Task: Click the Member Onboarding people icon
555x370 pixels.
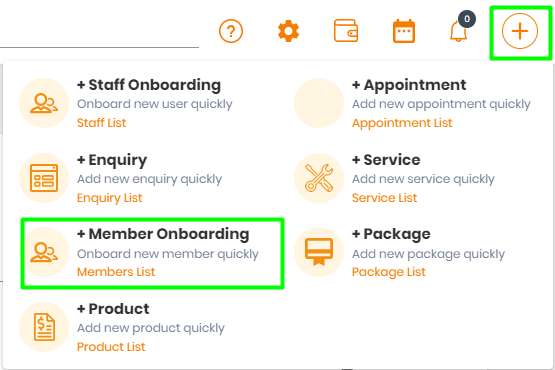Action: click(44, 252)
